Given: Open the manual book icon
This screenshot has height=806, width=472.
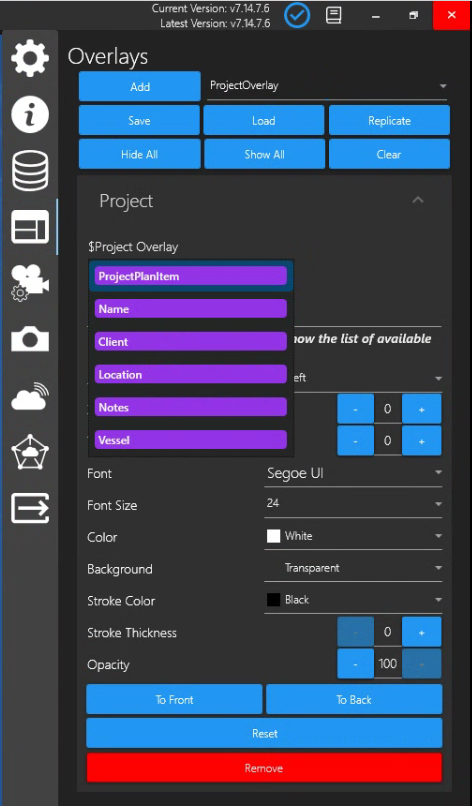Looking at the screenshot, I should point(334,15).
